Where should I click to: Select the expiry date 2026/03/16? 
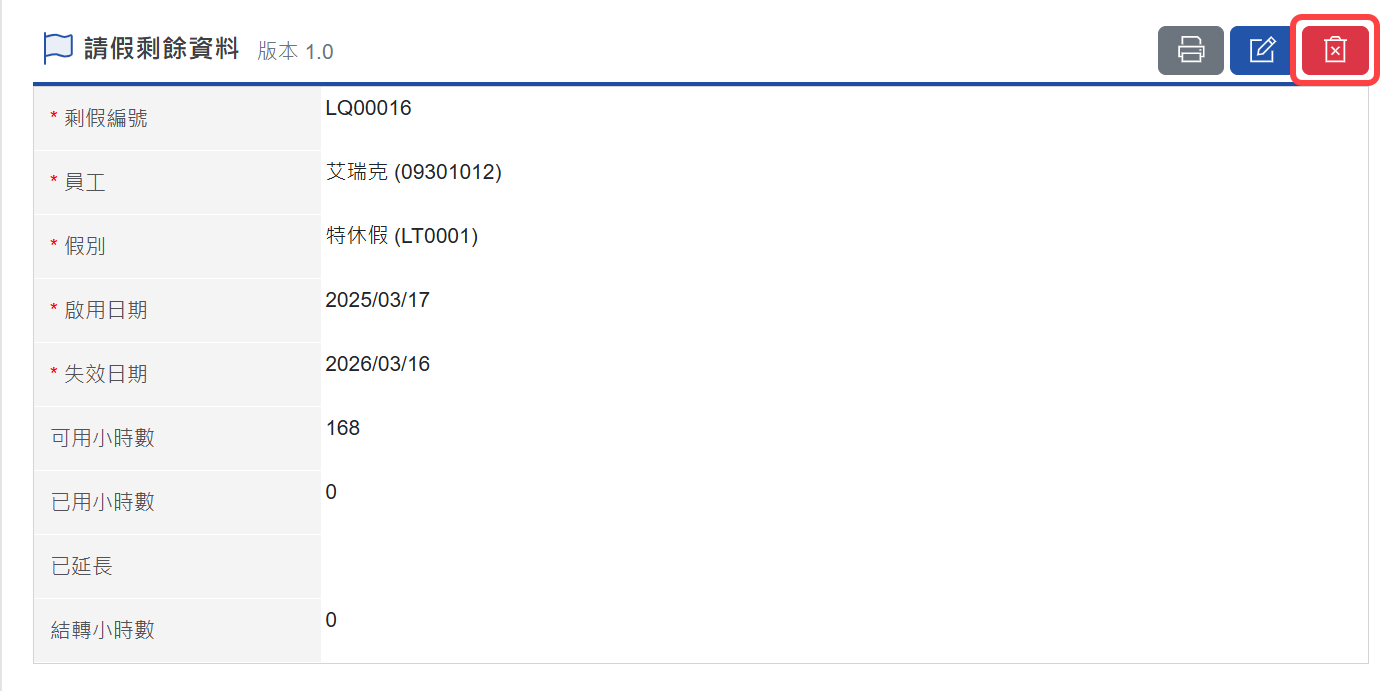click(x=377, y=364)
